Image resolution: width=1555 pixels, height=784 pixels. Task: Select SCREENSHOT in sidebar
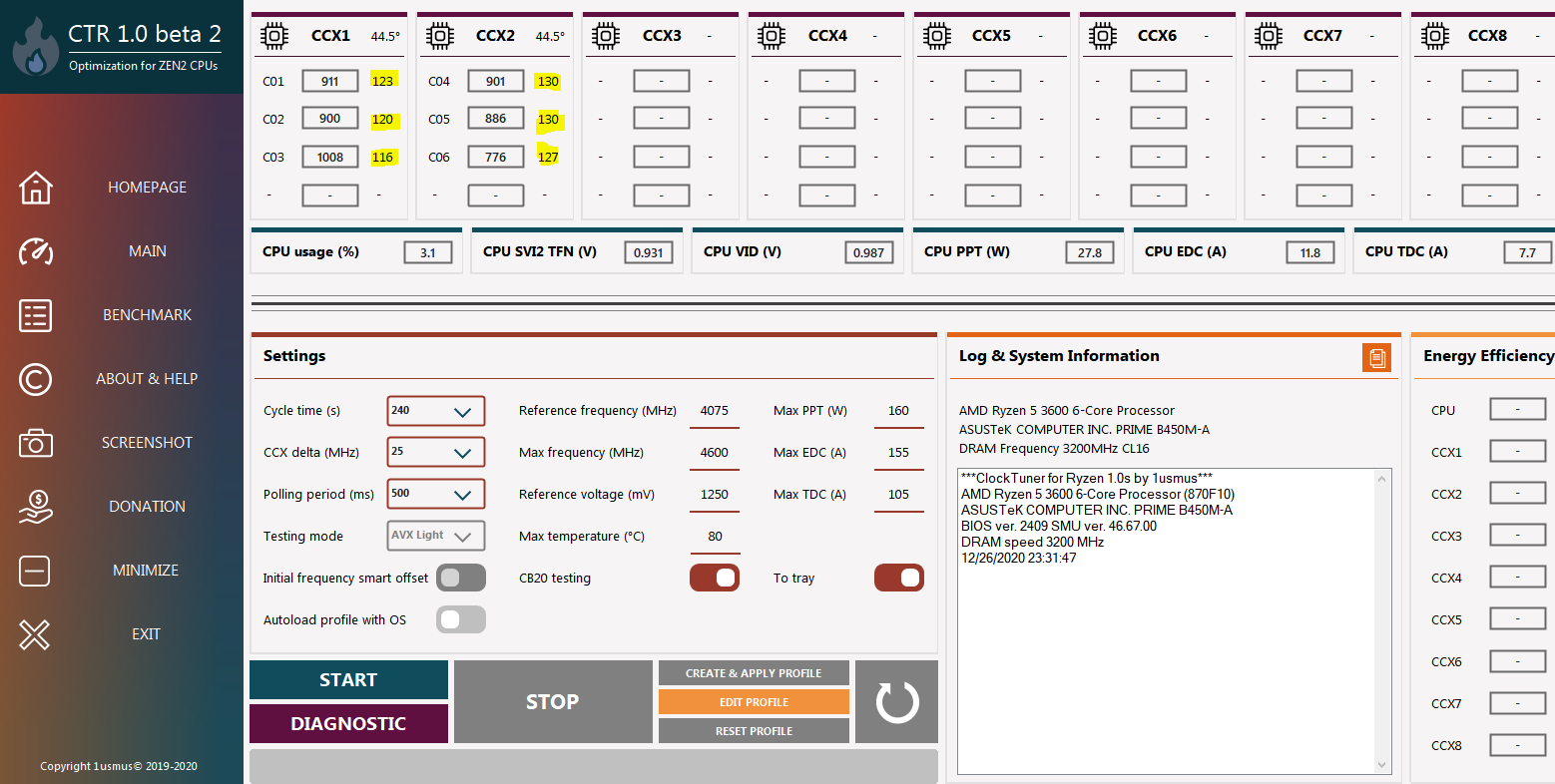point(147,443)
